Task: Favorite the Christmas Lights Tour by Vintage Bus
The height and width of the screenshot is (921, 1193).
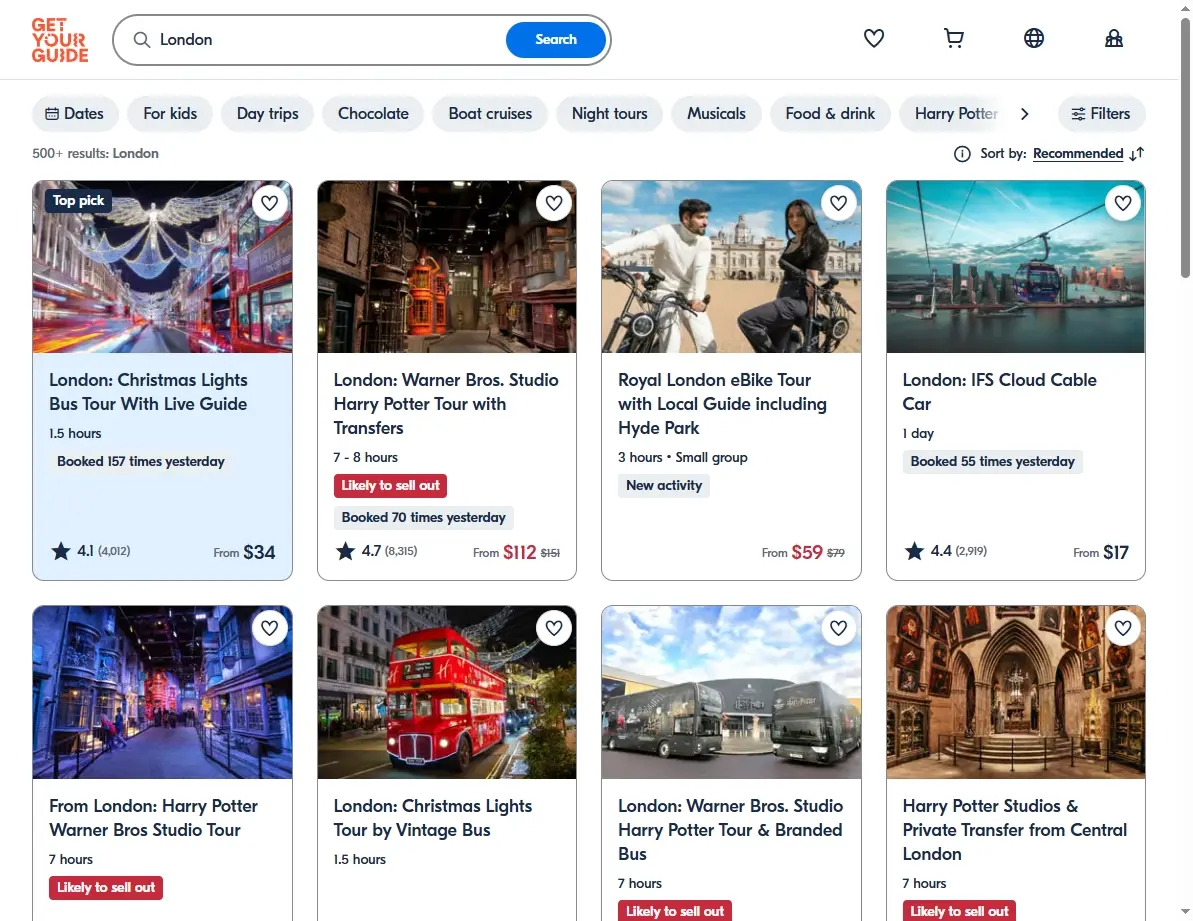Action: click(554, 628)
